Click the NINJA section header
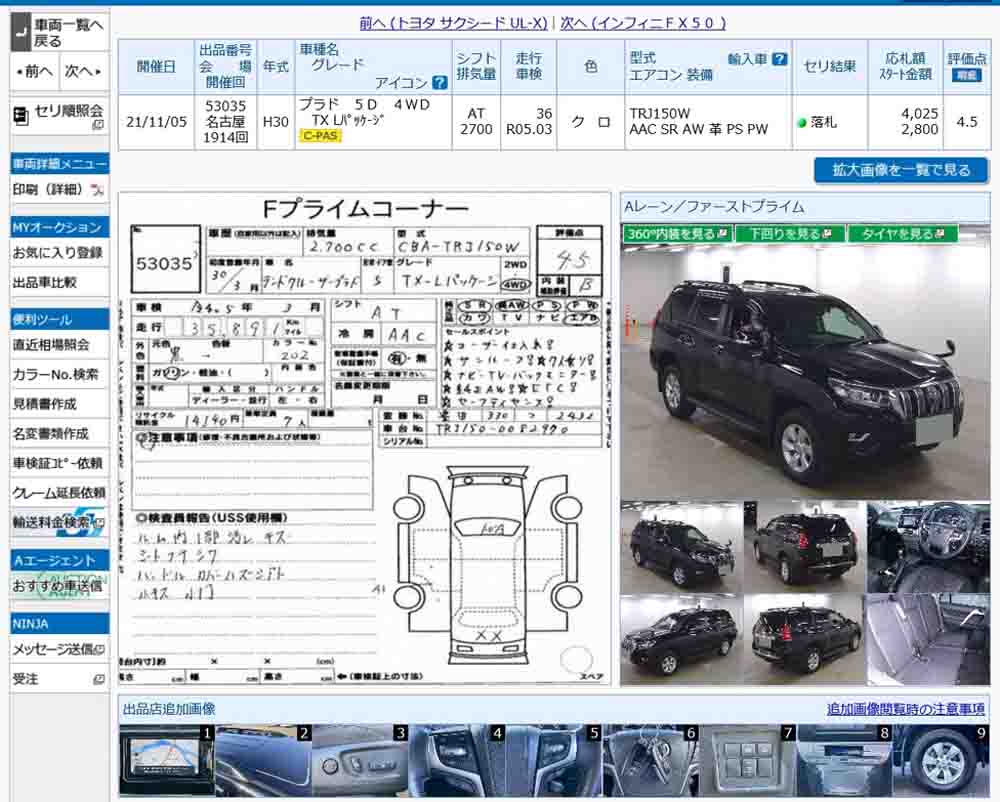Viewport: 1000px width, 802px height. (60, 624)
